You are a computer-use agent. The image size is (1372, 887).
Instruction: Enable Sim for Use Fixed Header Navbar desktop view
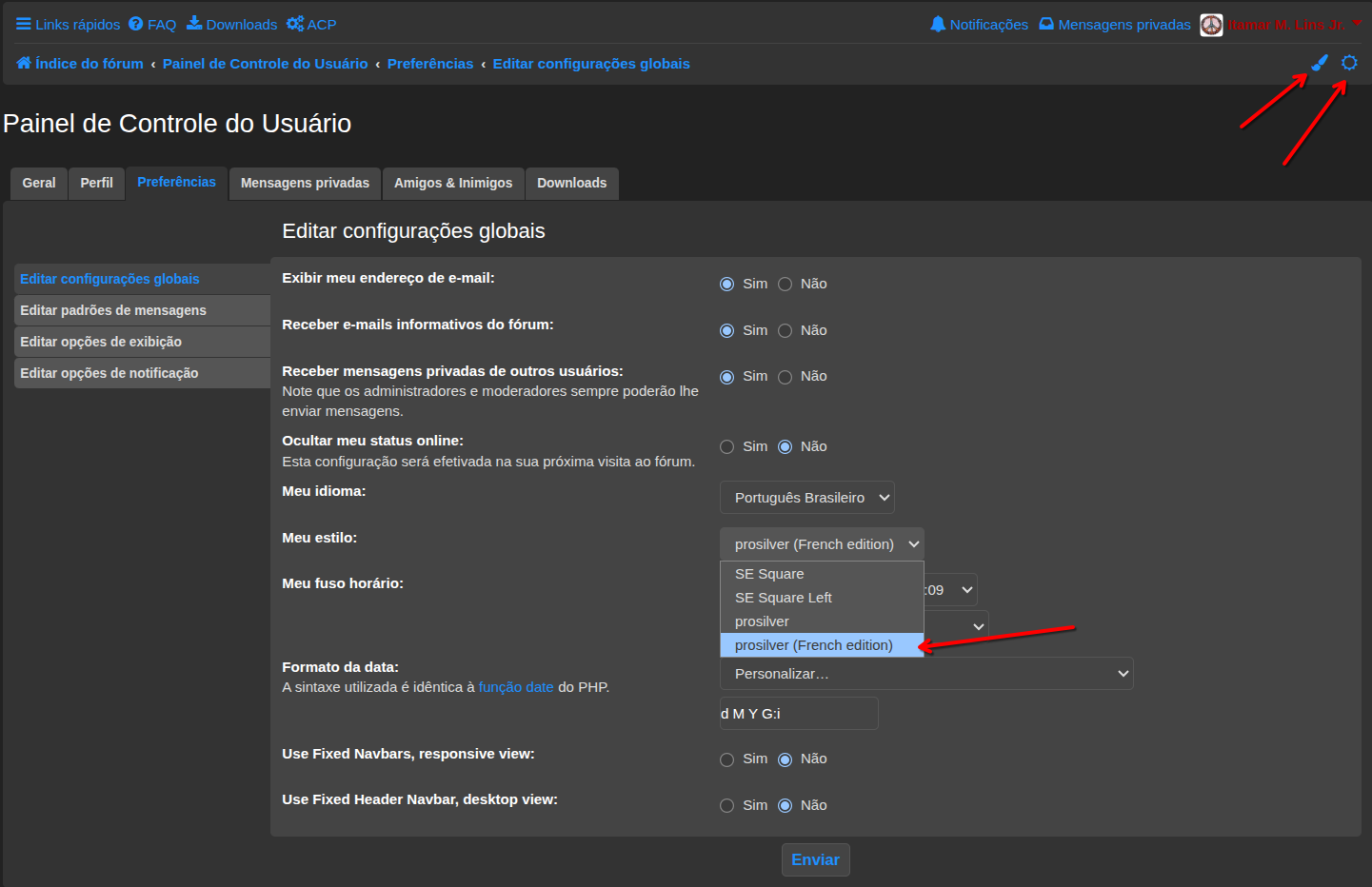(727, 806)
